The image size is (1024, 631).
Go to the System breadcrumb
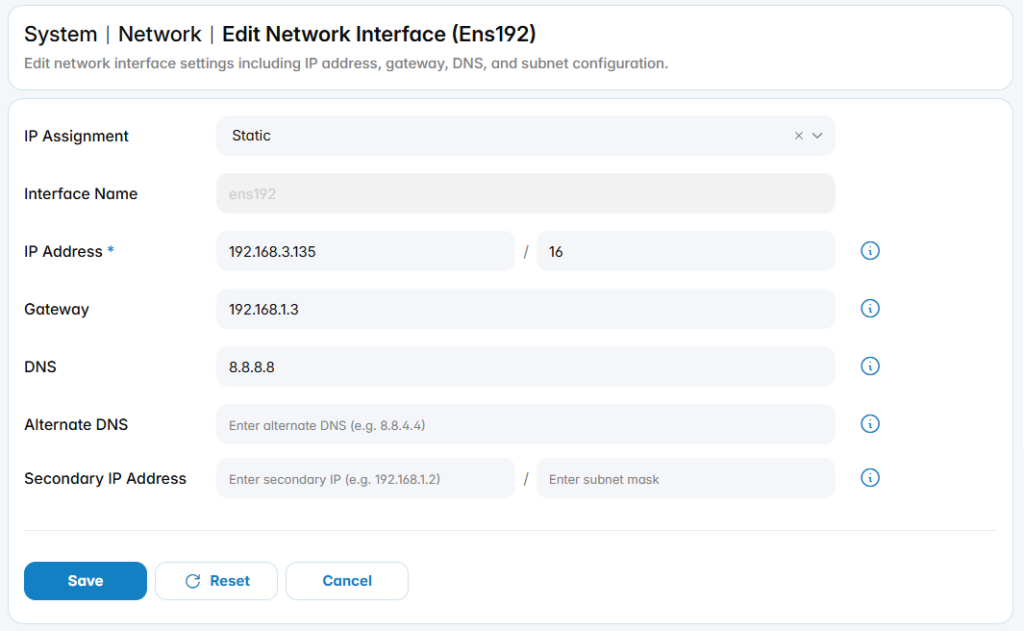click(x=61, y=34)
